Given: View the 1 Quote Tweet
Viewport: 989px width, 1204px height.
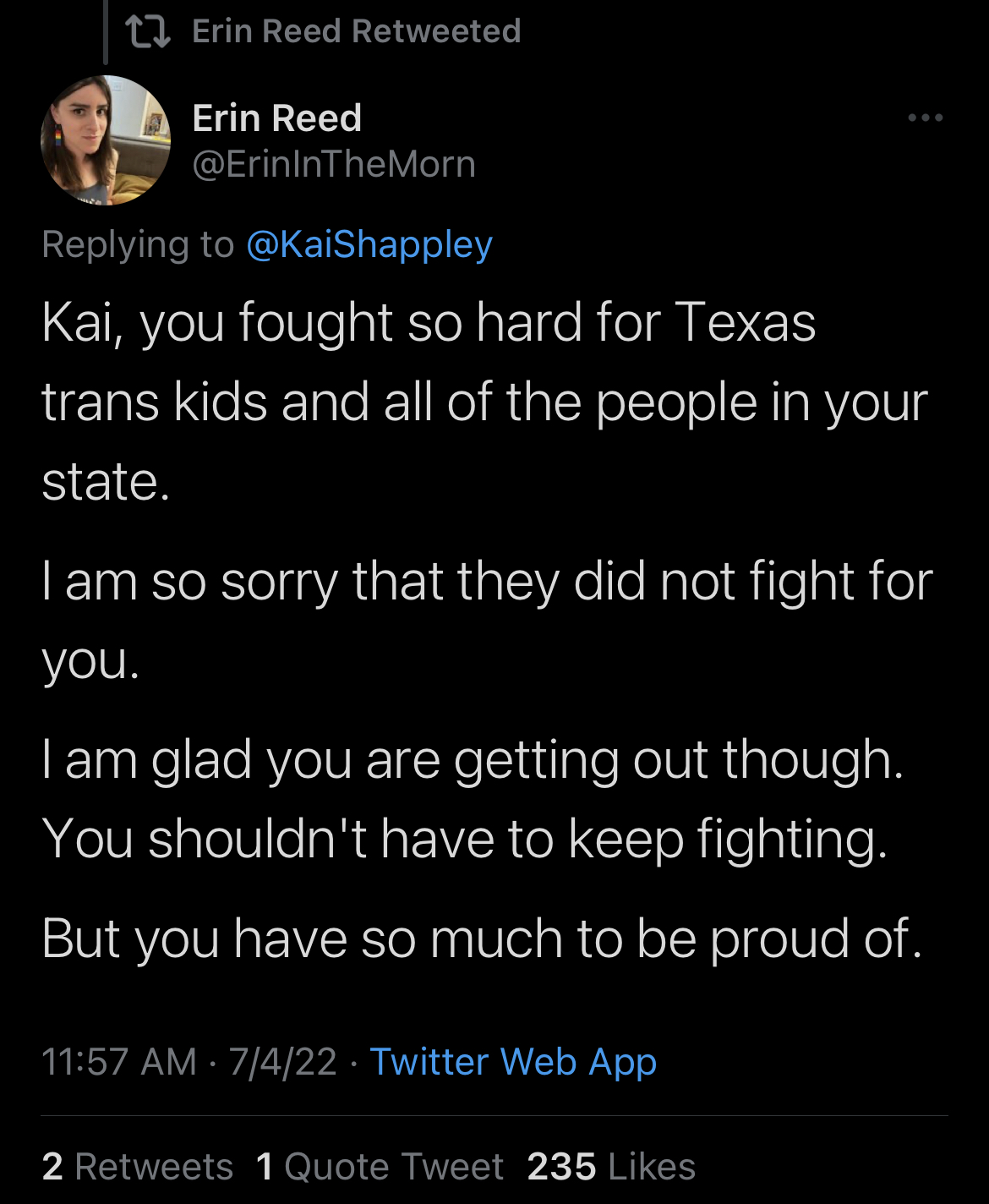Looking at the screenshot, I should 380,1167.
